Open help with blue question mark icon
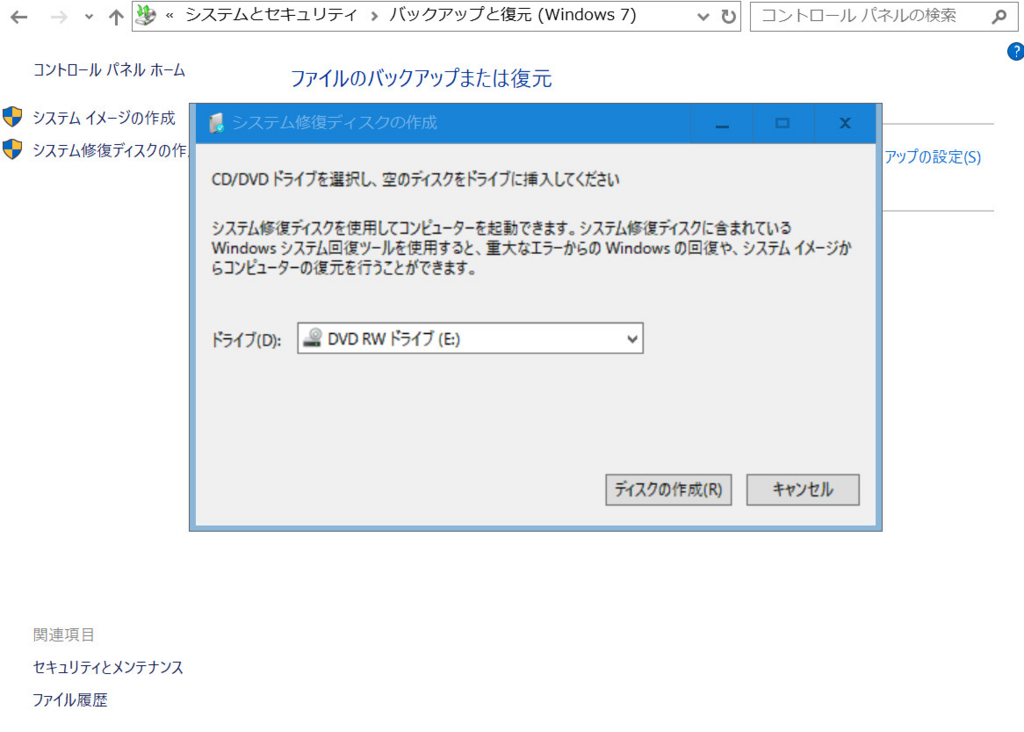Viewport: 1024px width, 732px height. [x=1016, y=52]
